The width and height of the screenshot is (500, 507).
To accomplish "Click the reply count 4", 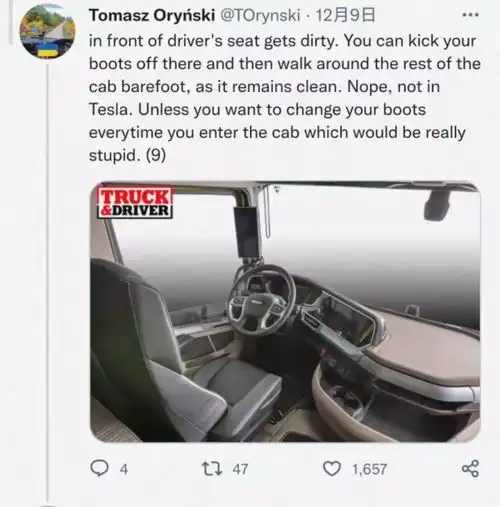I will 124,469.
